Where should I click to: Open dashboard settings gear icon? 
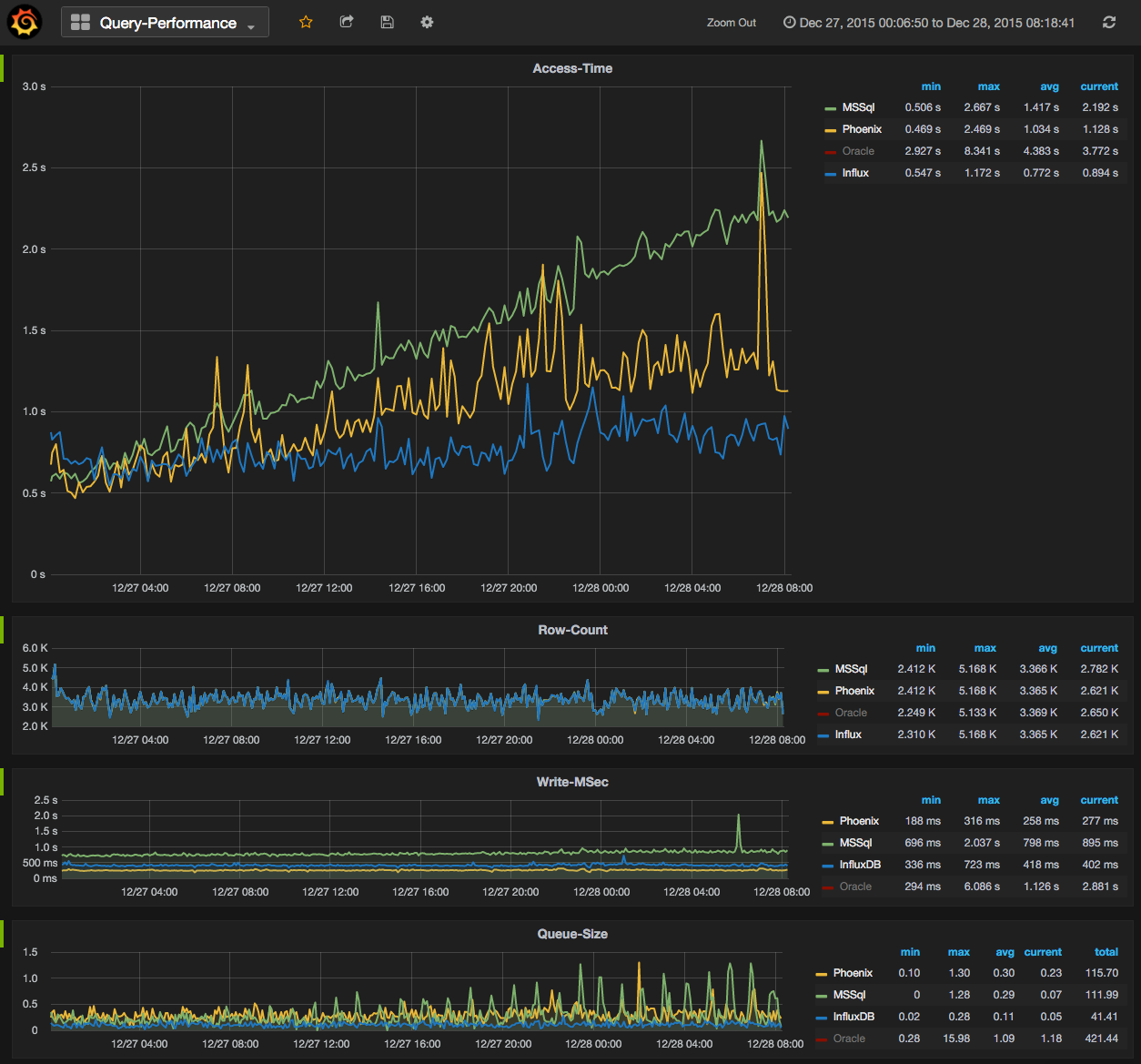[x=427, y=22]
